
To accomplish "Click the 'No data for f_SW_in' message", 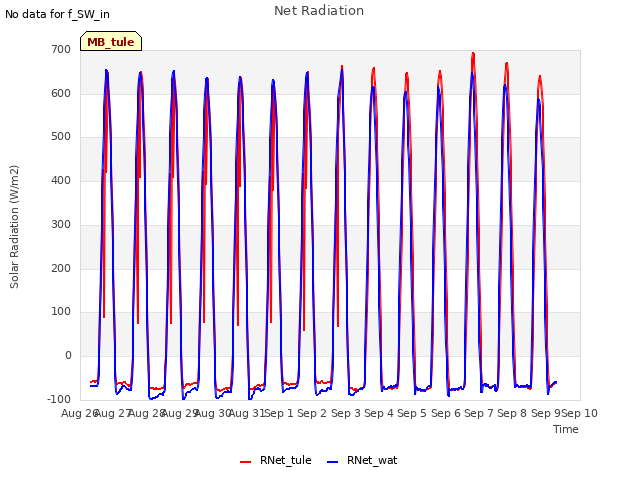I will (x=57, y=14).
